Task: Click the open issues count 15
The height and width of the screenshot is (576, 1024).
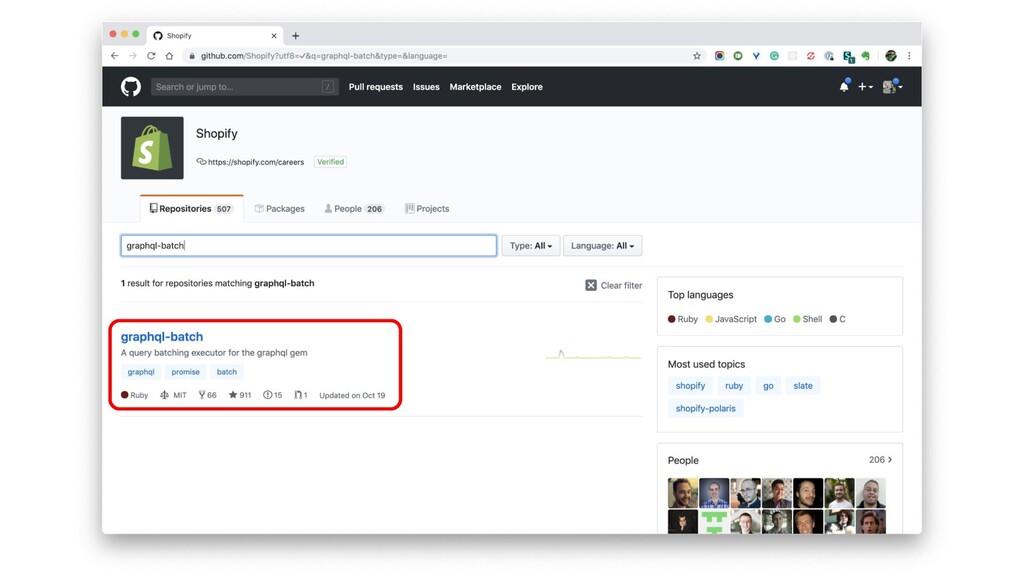Action: 272,395
